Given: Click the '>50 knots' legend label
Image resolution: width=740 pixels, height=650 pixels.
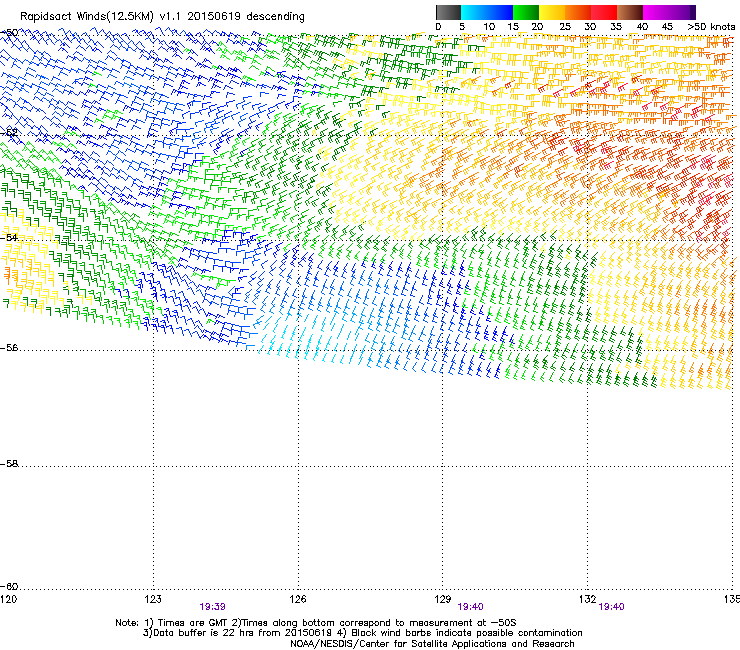Looking at the screenshot, I should [x=711, y=27].
